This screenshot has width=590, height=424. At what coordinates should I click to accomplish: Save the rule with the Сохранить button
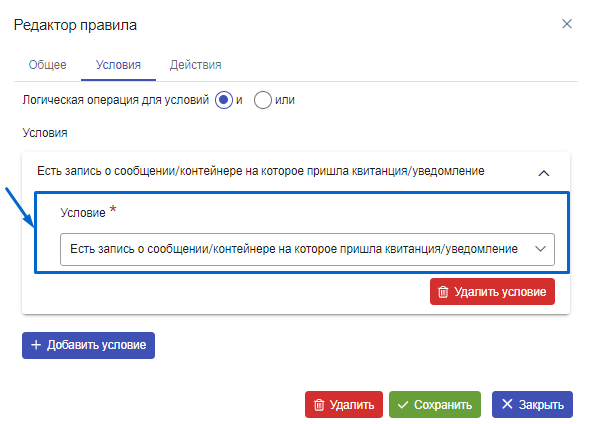(435, 404)
